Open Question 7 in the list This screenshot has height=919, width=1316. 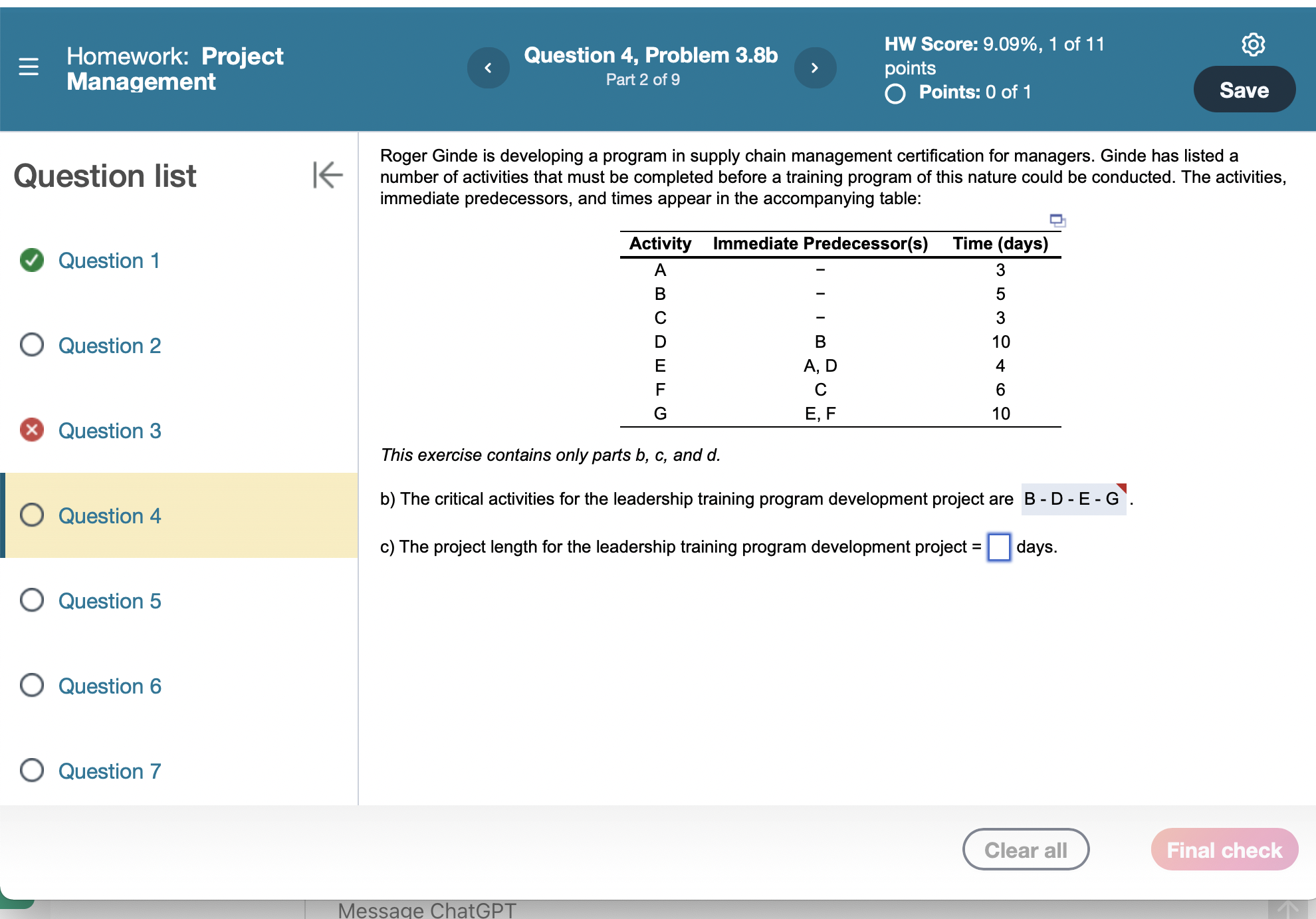110,771
